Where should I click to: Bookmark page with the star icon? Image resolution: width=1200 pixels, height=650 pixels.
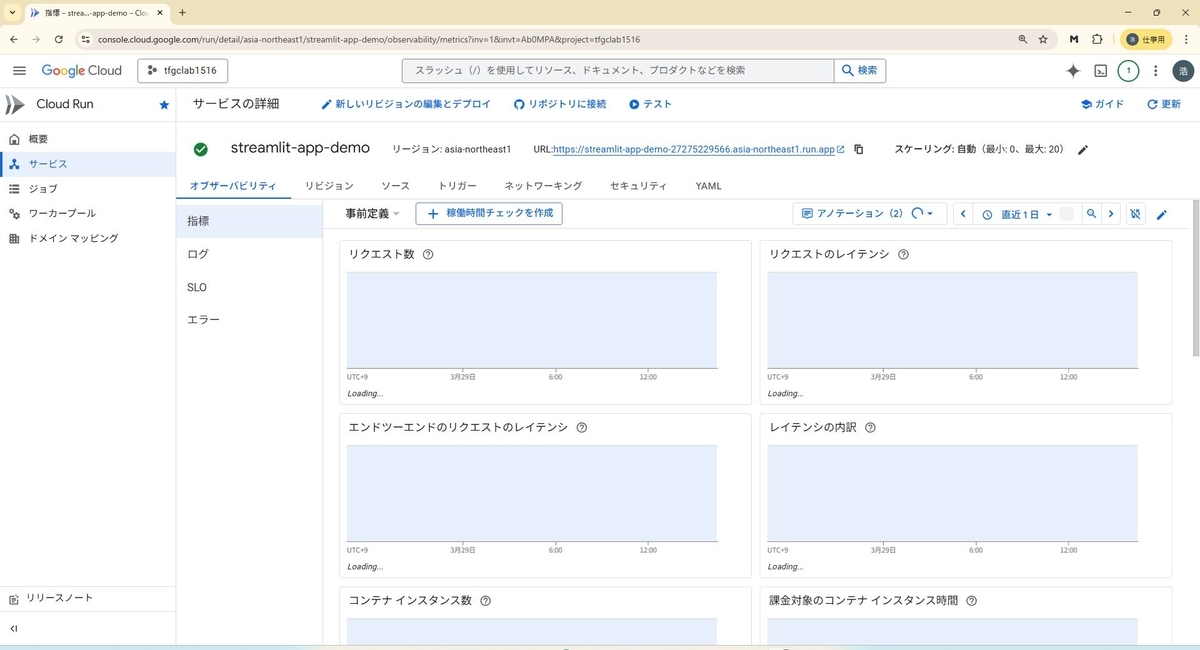[x=1043, y=39]
